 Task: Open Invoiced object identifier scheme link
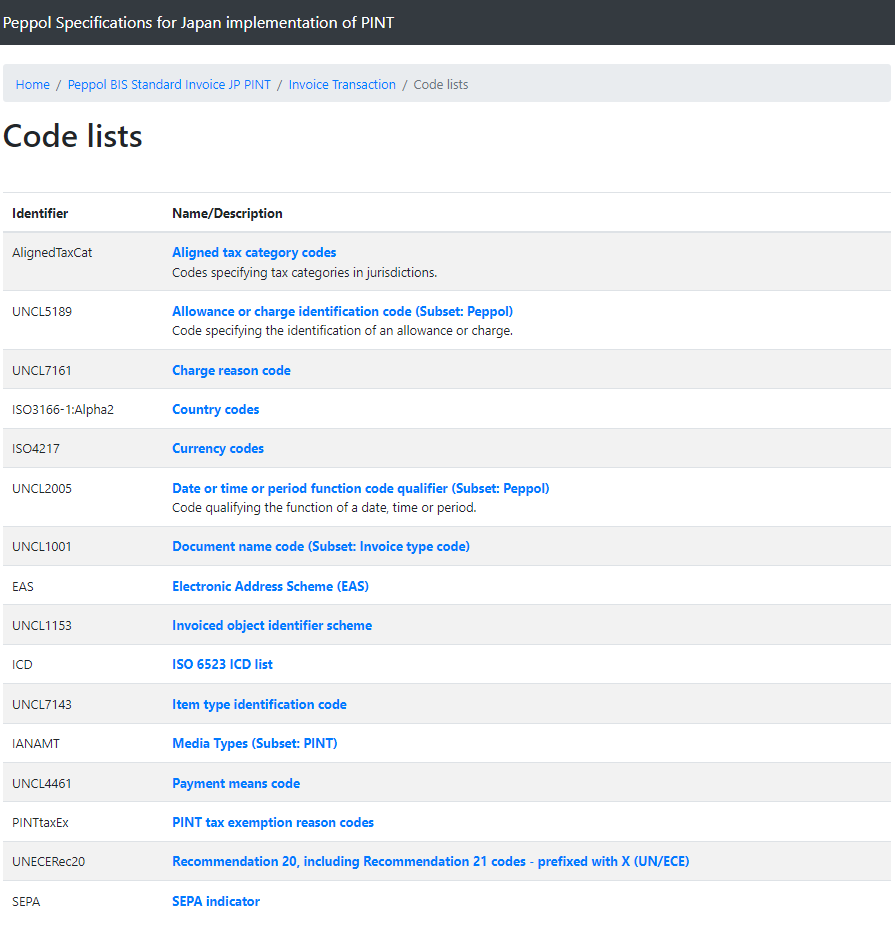[272, 626]
